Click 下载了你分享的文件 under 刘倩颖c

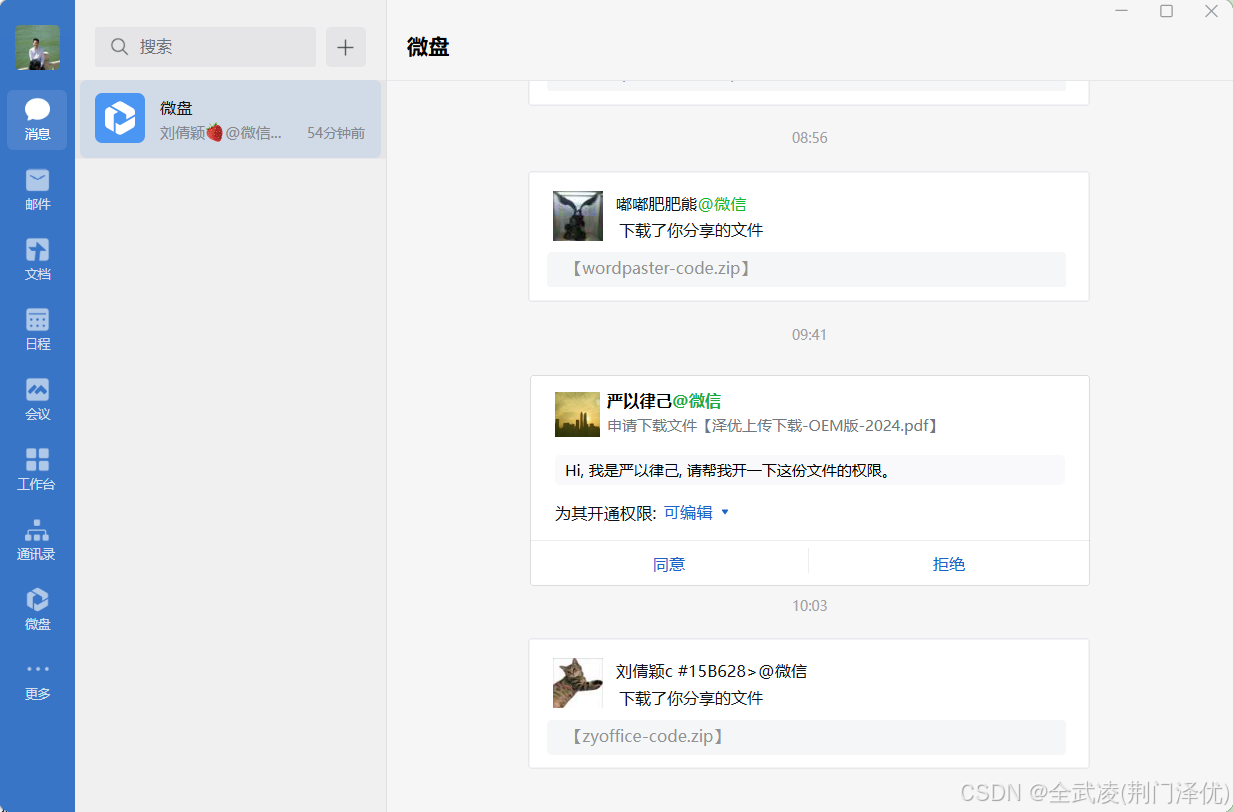(x=691, y=699)
